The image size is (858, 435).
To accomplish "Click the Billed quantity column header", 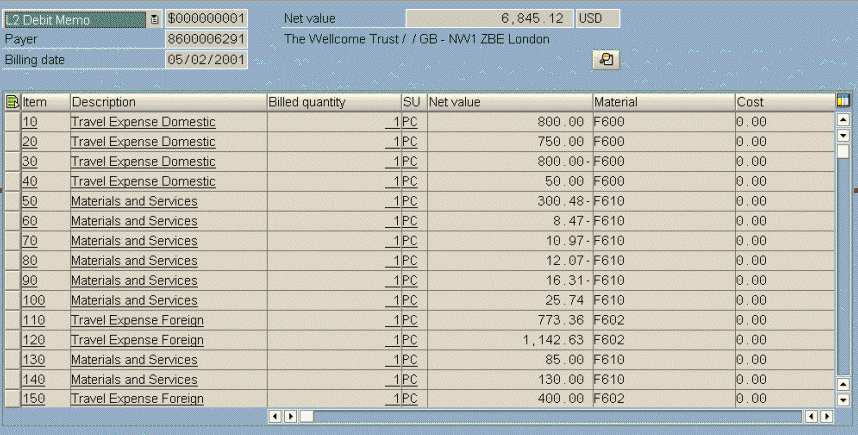I will pyautogui.click(x=332, y=102).
